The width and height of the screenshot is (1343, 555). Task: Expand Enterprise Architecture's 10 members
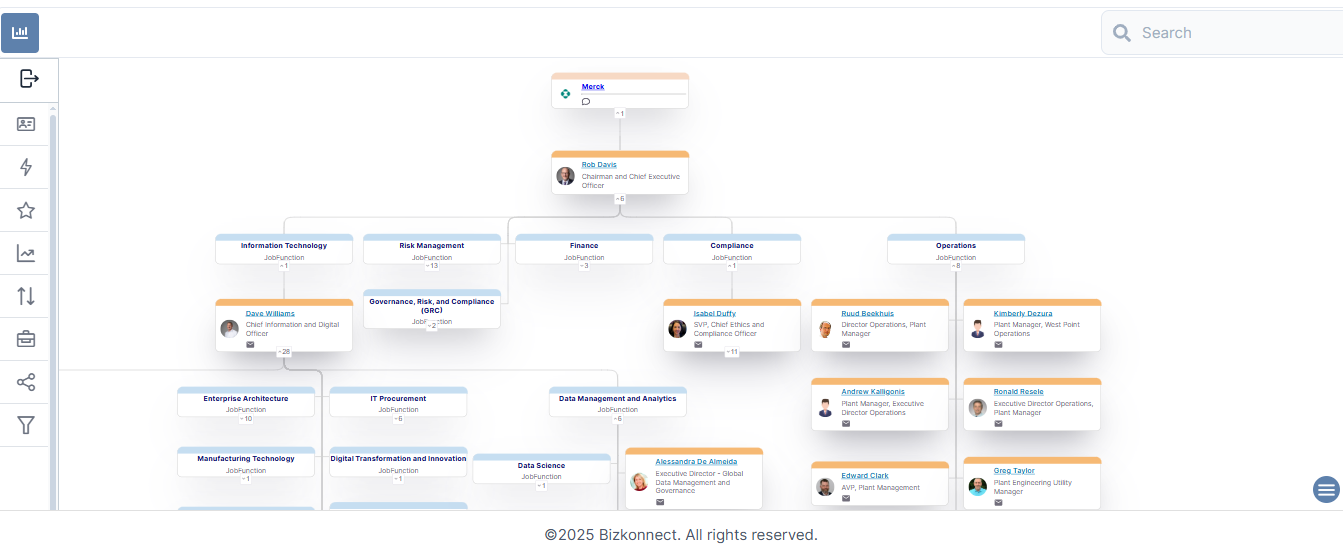coord(246,419)
